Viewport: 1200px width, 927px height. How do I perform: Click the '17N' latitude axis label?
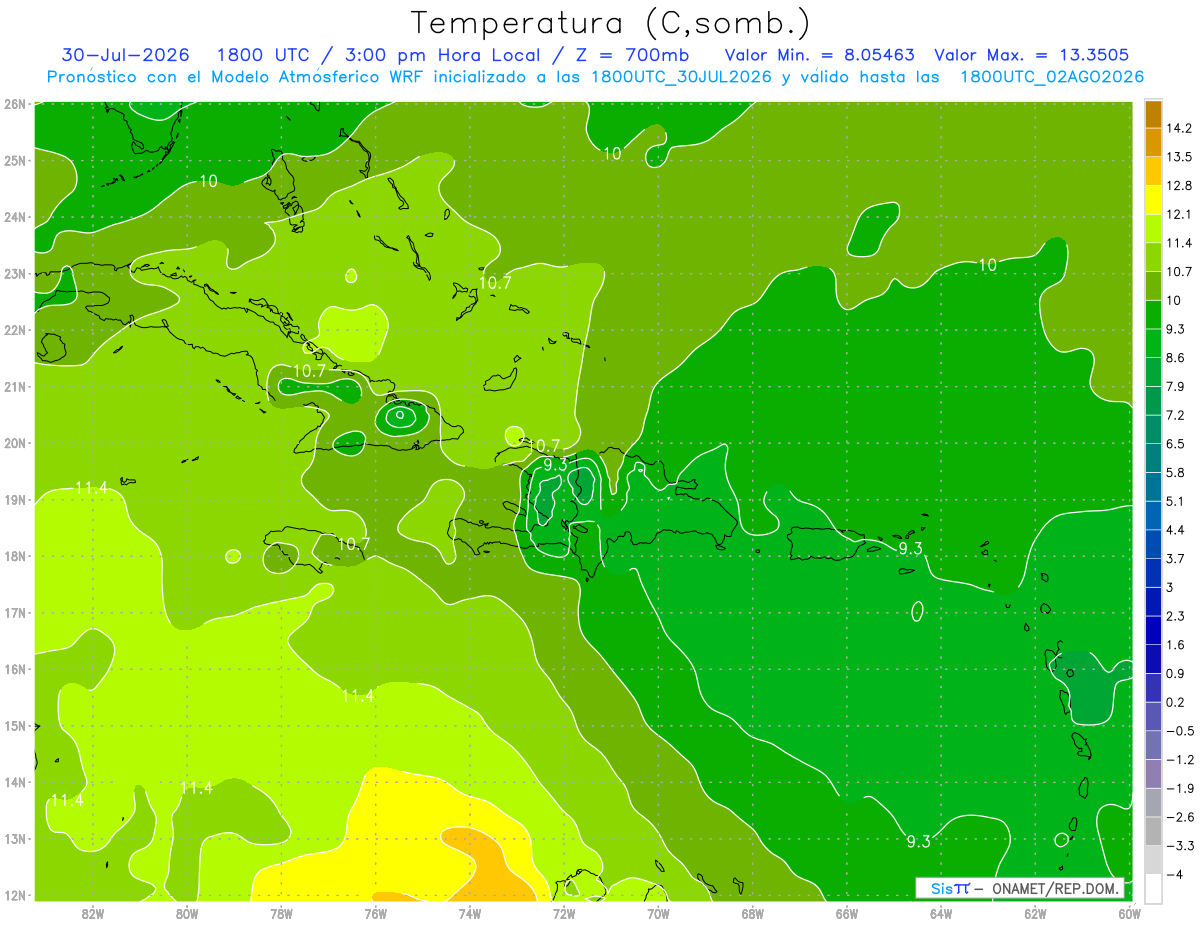click(14, 612)
